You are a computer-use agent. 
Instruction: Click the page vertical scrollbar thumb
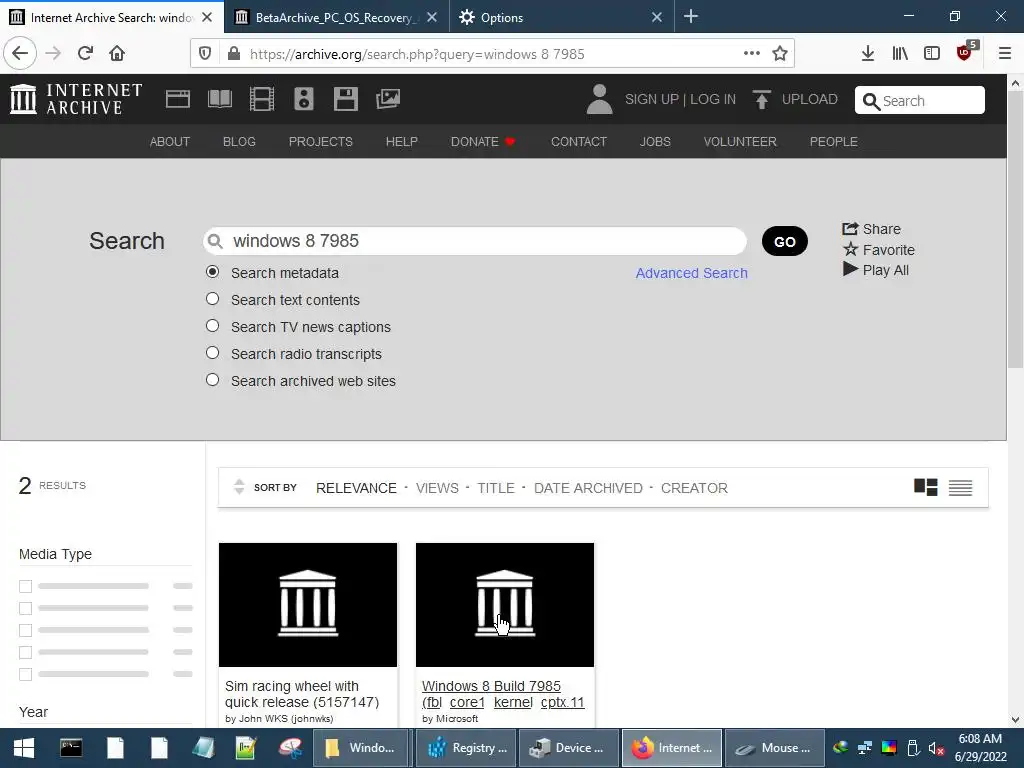pyautogui.click(x=1015, y=229)
